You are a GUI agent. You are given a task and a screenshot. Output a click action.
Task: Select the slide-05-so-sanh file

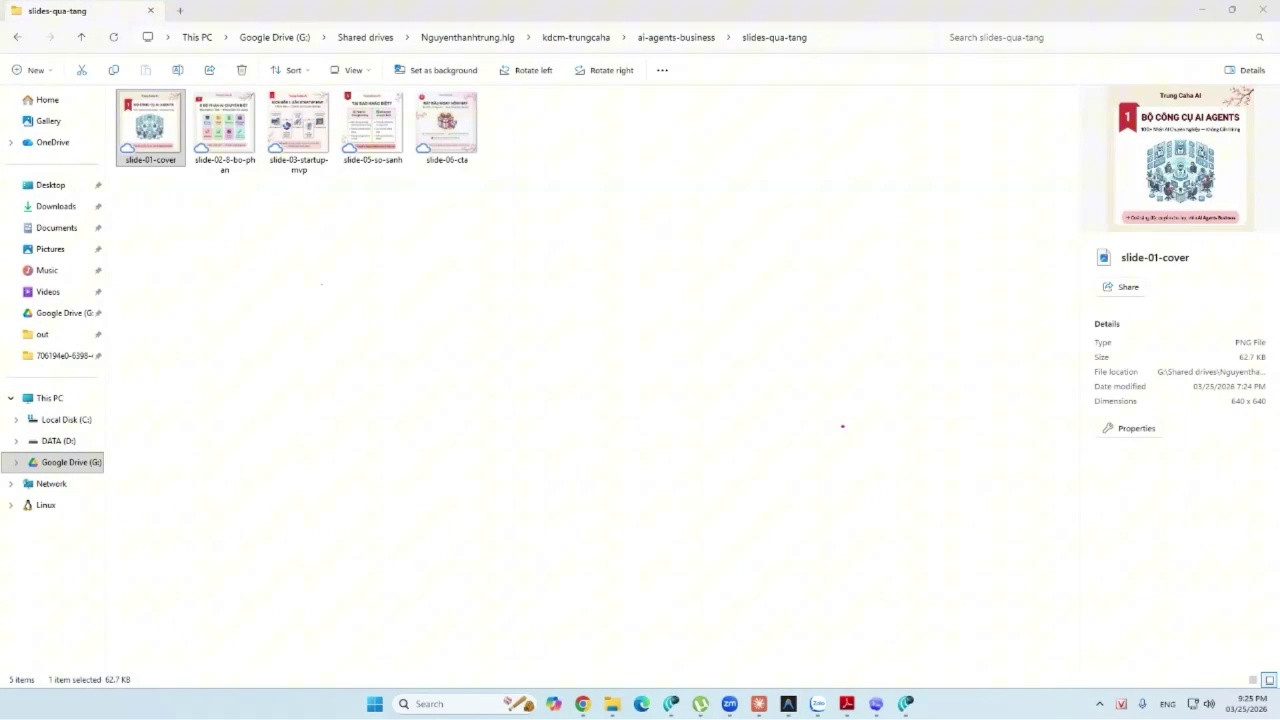[372, 128]
